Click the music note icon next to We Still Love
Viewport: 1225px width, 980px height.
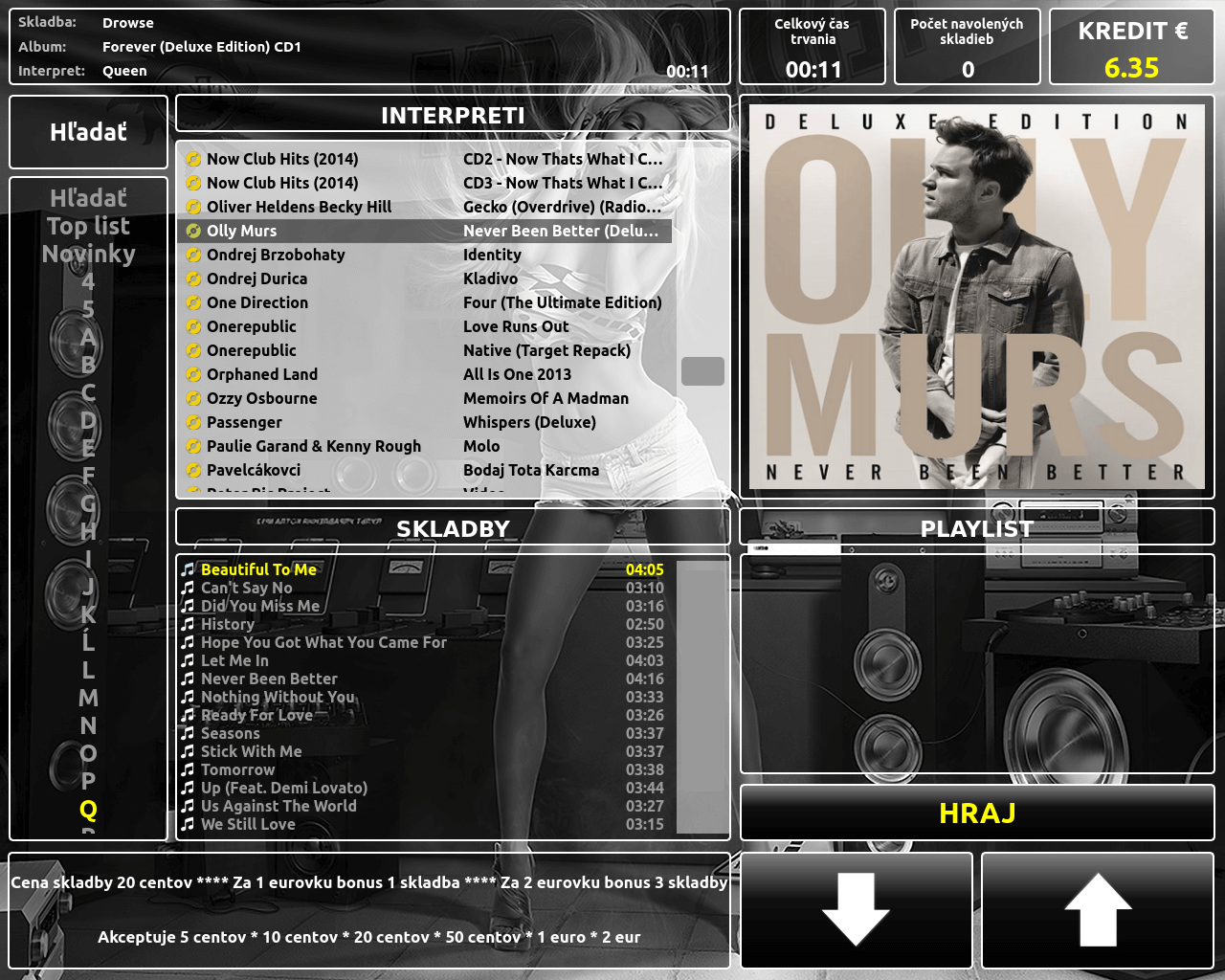tap(188, 824)
